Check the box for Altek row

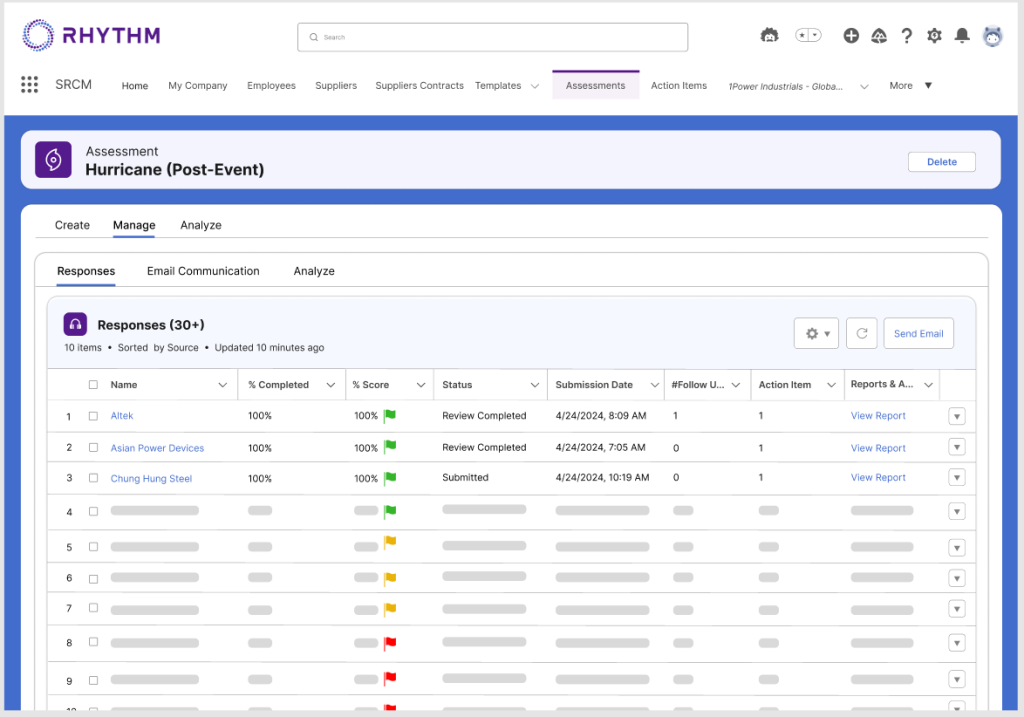(x=93, y=416)
